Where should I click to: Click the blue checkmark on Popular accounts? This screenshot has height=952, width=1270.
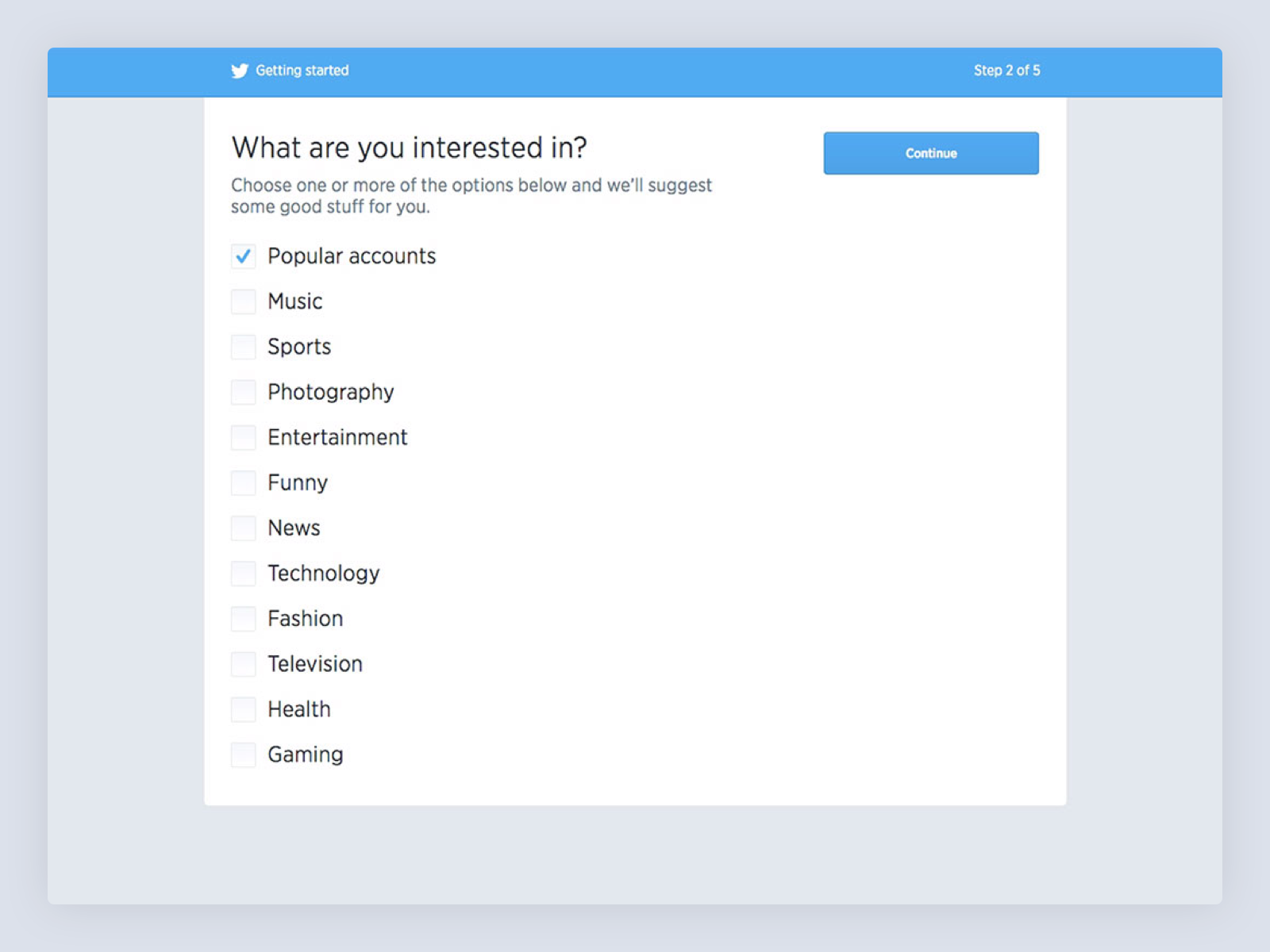pyautogui.click(x=243, y=256)
